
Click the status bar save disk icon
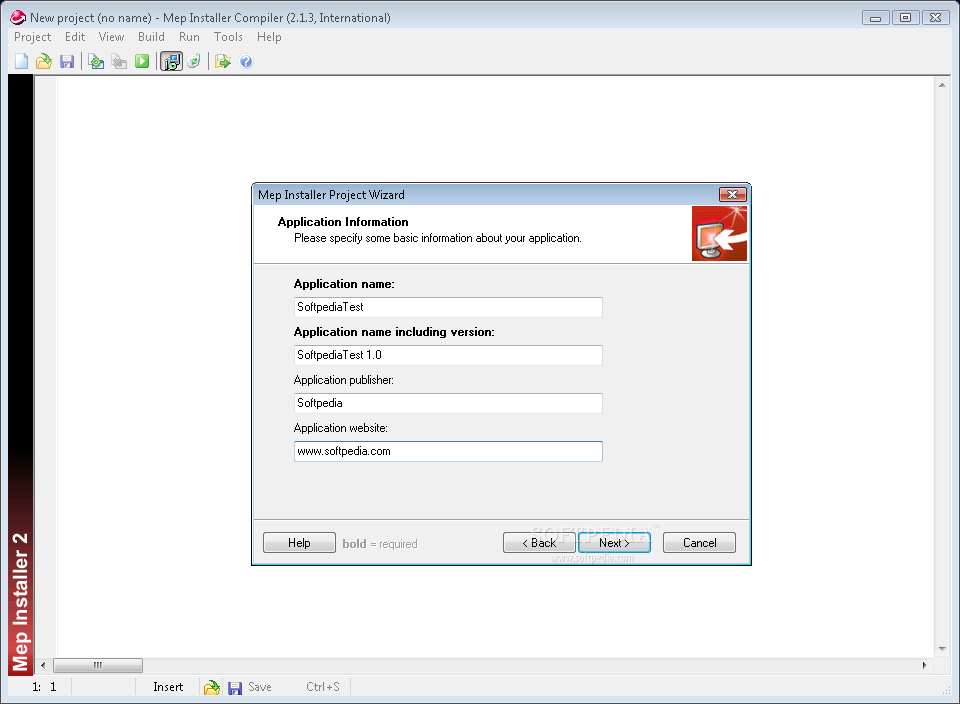[x=234, y=688]
